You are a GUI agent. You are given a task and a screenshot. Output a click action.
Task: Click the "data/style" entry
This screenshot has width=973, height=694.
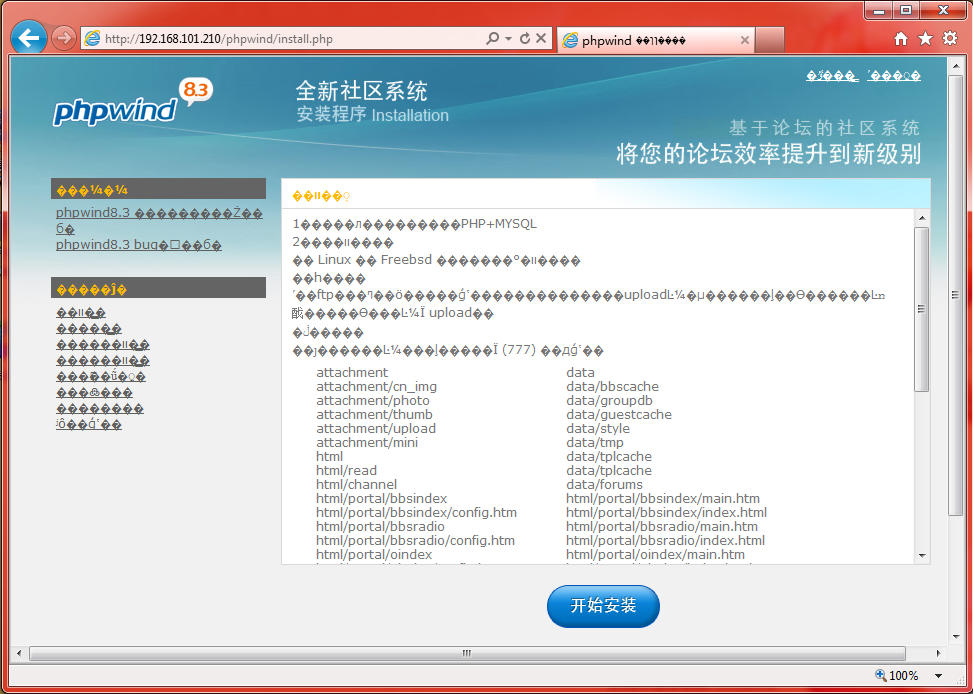point(598,428)
